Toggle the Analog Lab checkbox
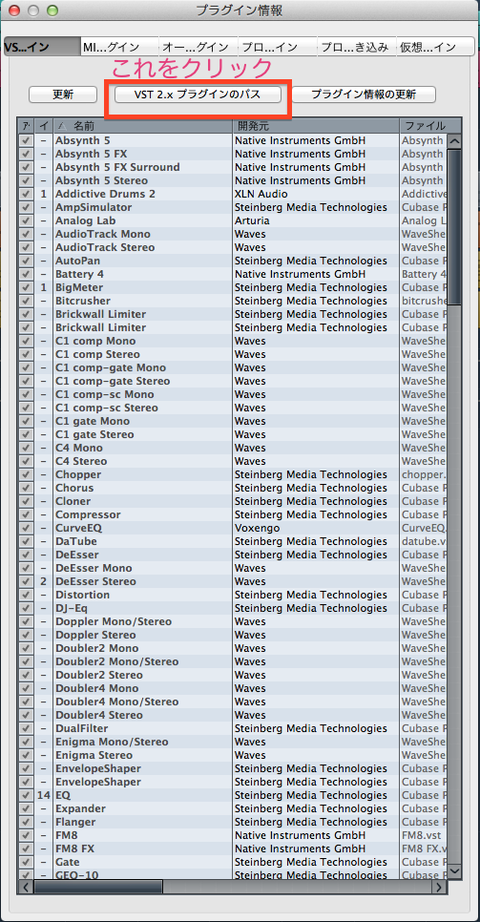The image size is (480, 922). click(x=26, y=221)
